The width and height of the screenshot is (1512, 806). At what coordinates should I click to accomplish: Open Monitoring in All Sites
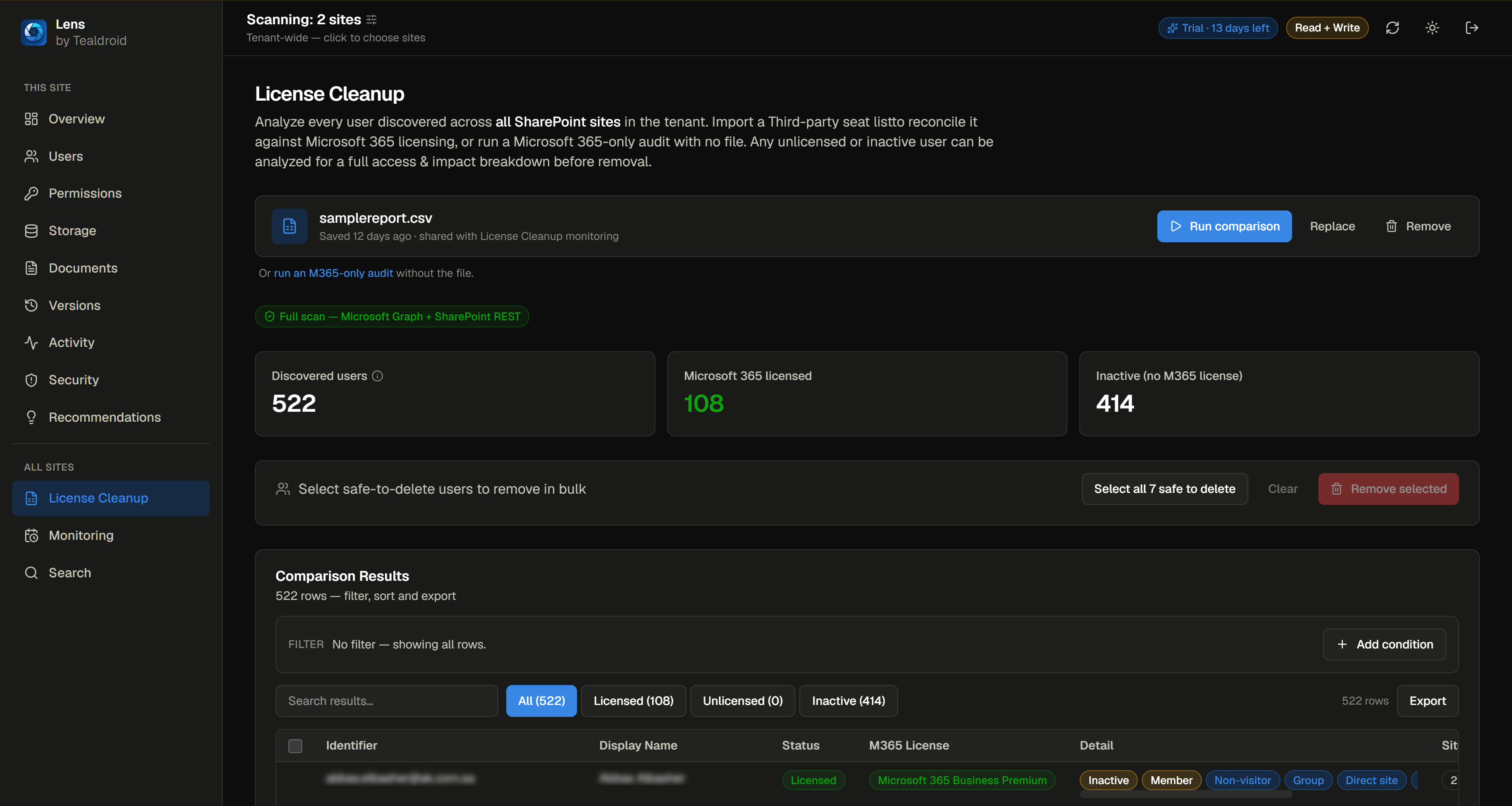point(111,535)
